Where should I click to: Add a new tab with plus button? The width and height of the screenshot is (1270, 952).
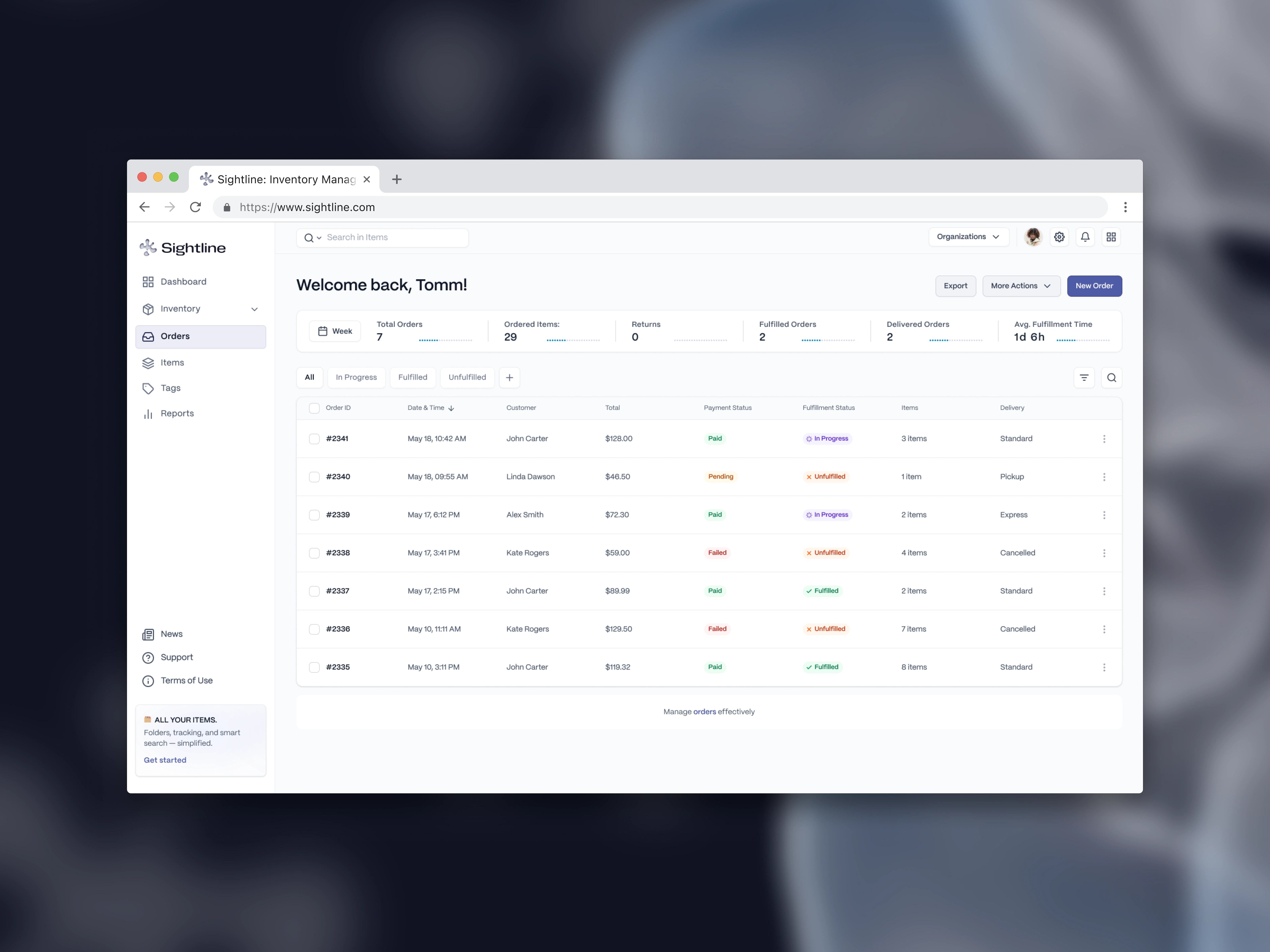[509, 378]
